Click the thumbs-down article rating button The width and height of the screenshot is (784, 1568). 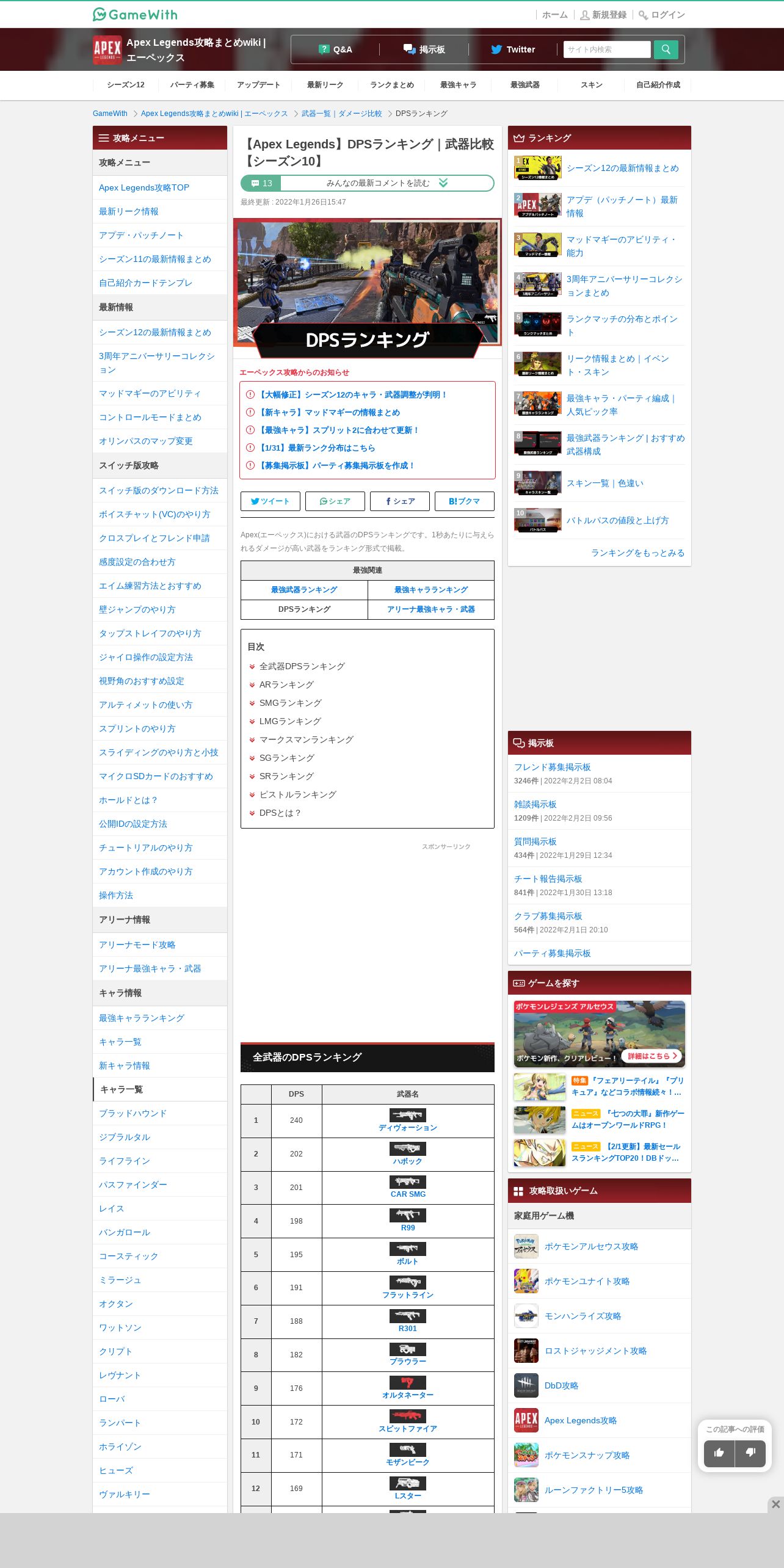(x=750, y=1453)
